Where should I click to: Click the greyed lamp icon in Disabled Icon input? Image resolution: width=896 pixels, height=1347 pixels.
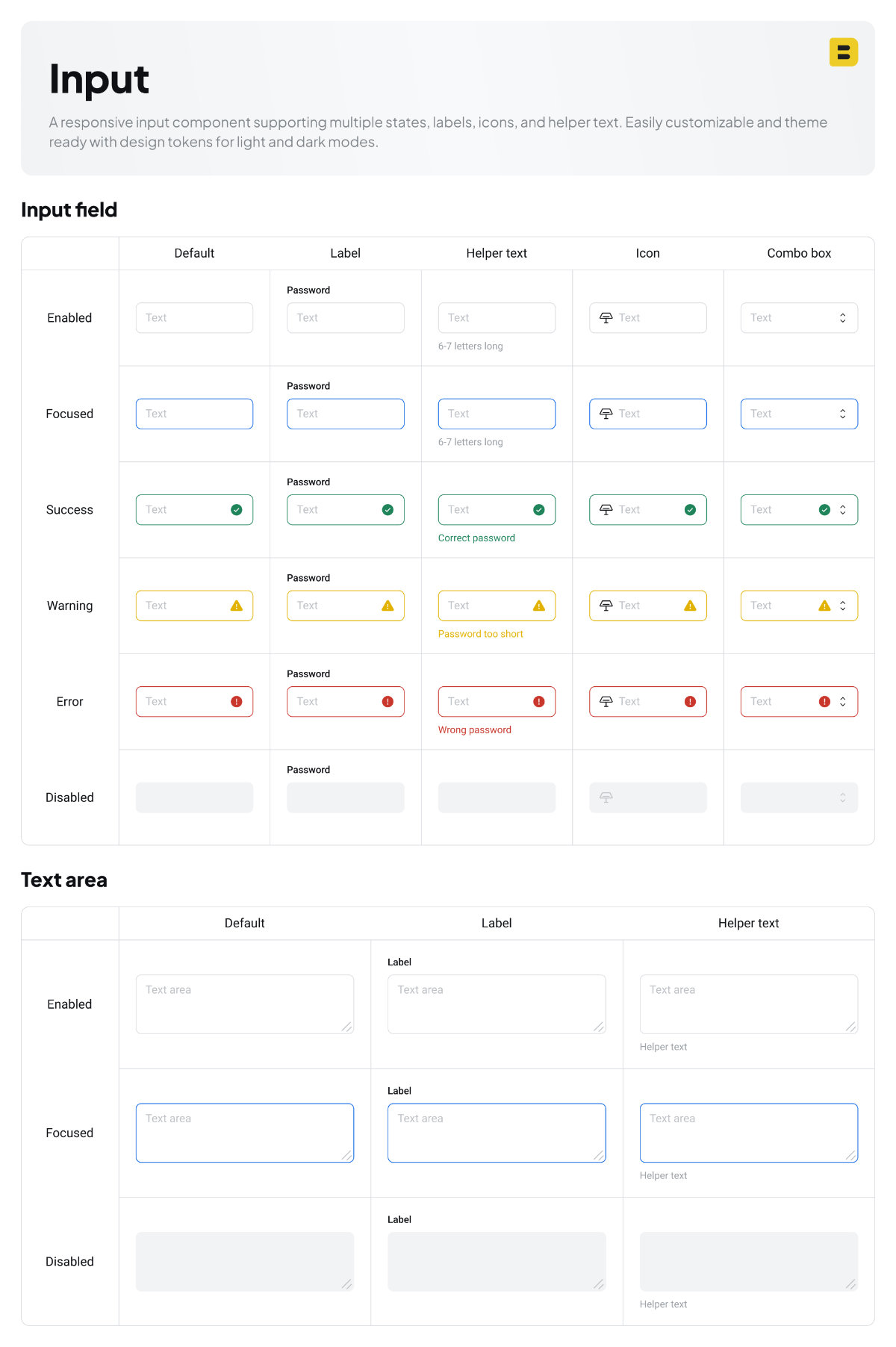(606, 797)
